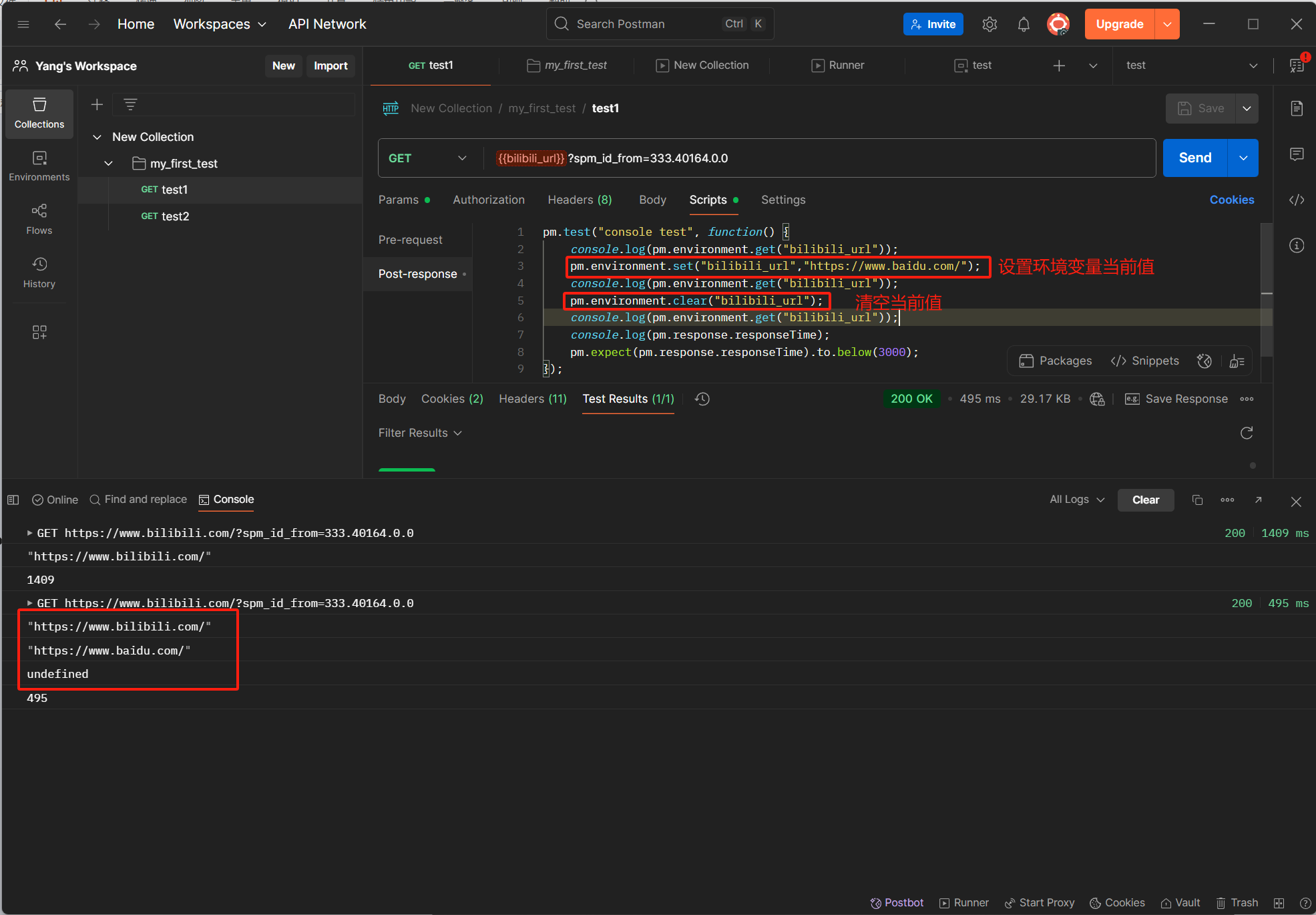Pop out console in new window icon

[x=1259, y=500]
